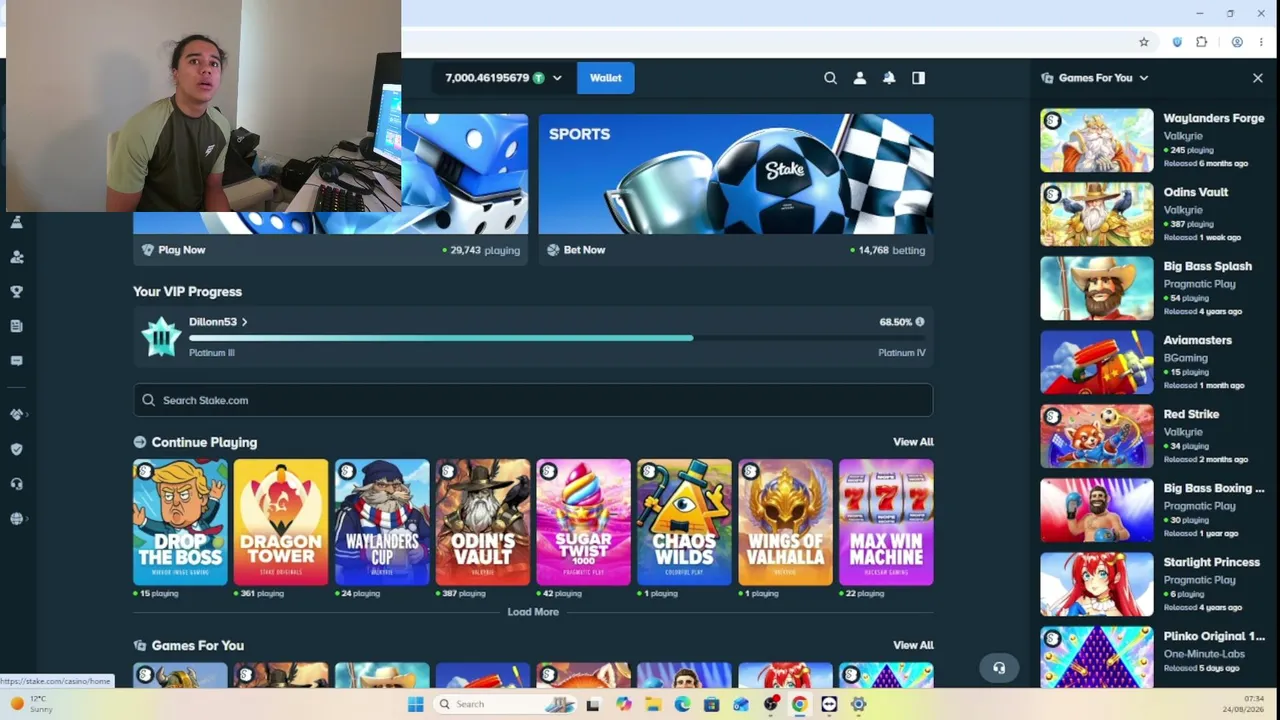
Task: Open the affiliate icon in left sidebar
Action: point(17,257)
